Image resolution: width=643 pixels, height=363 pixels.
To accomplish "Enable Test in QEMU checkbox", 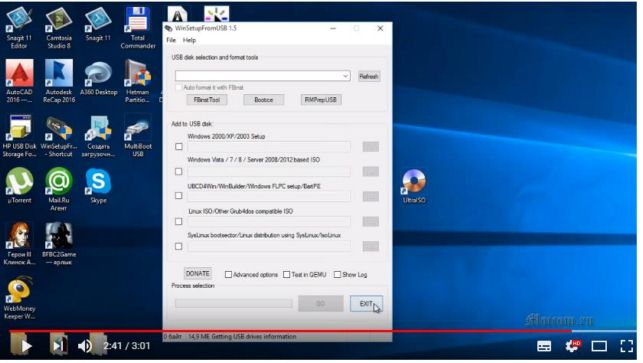I will [287, 274].
